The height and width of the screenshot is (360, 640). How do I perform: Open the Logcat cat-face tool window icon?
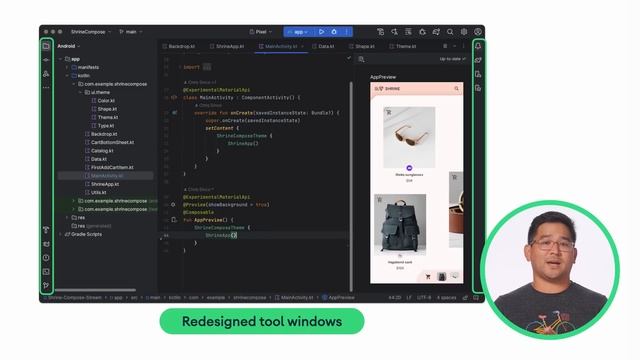pos(46,244)
